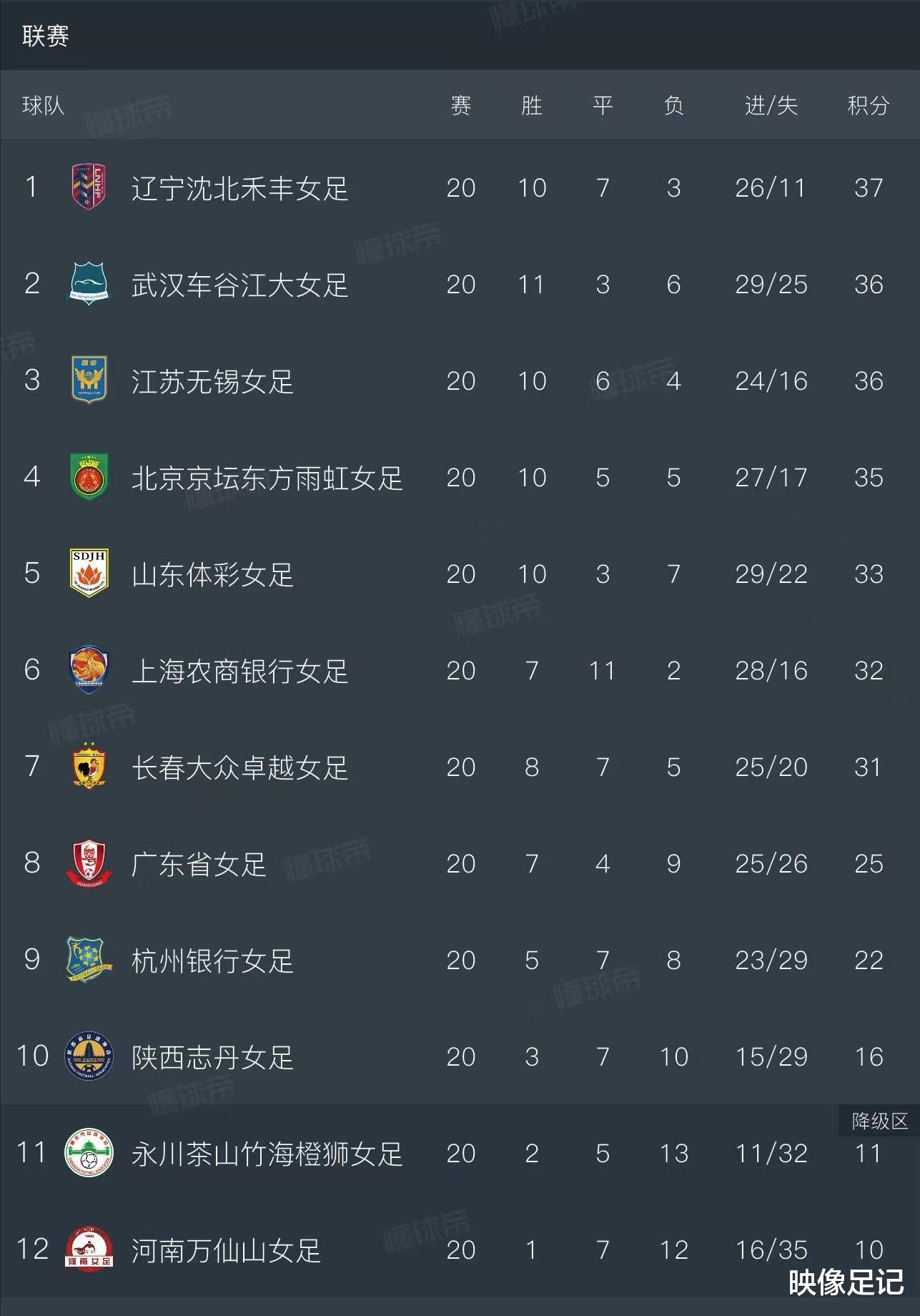The width and height of the screenshot is (920, 1316).
Task: Click the 长春大众卓越女足 club crest
Action: pyautogui.click(x=89, y=766)
